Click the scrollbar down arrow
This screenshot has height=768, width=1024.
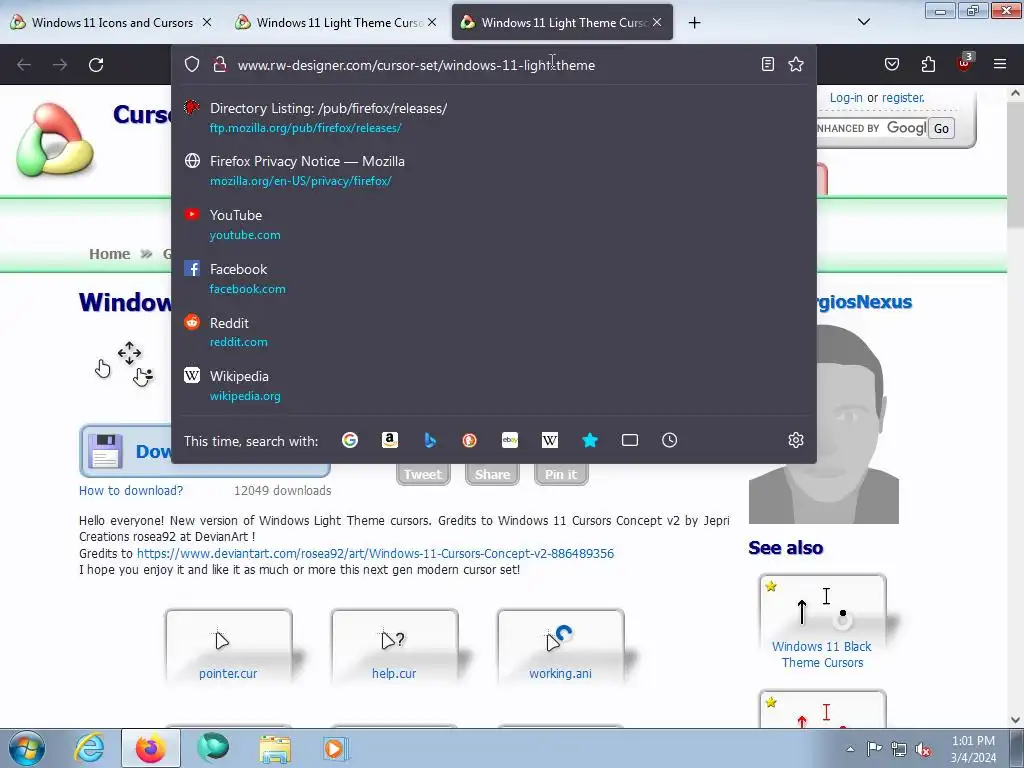(x=1015, y=719)
